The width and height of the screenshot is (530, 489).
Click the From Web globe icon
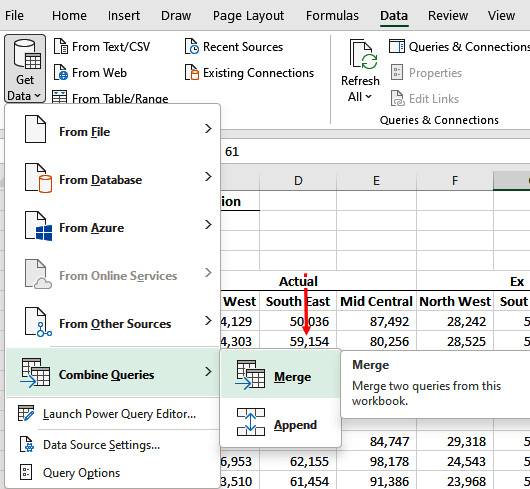[61, 72]
